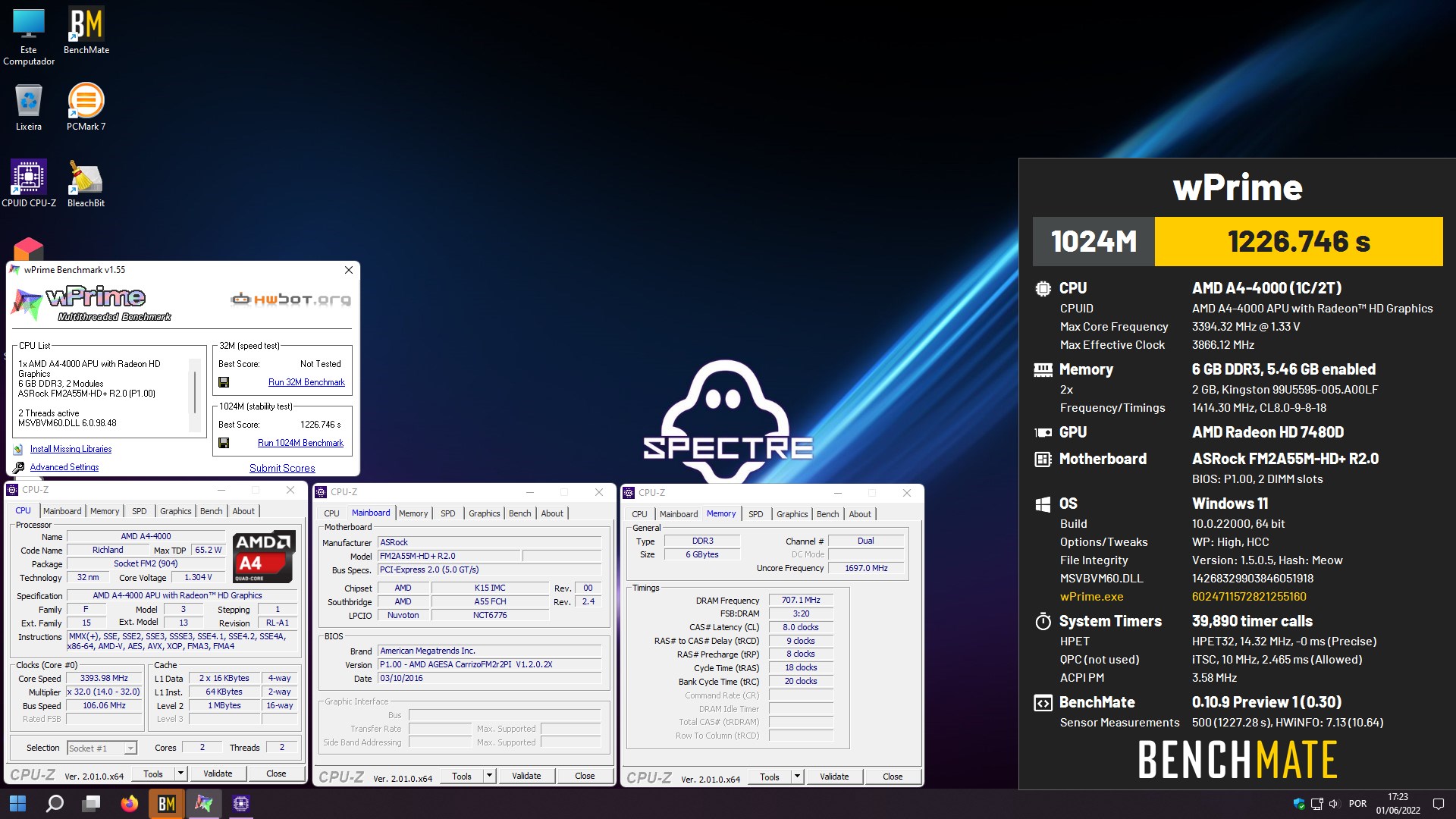This screenshot has height=819, width=1456.
Task: Open the volume tray icon
Action: [1334, 804]
